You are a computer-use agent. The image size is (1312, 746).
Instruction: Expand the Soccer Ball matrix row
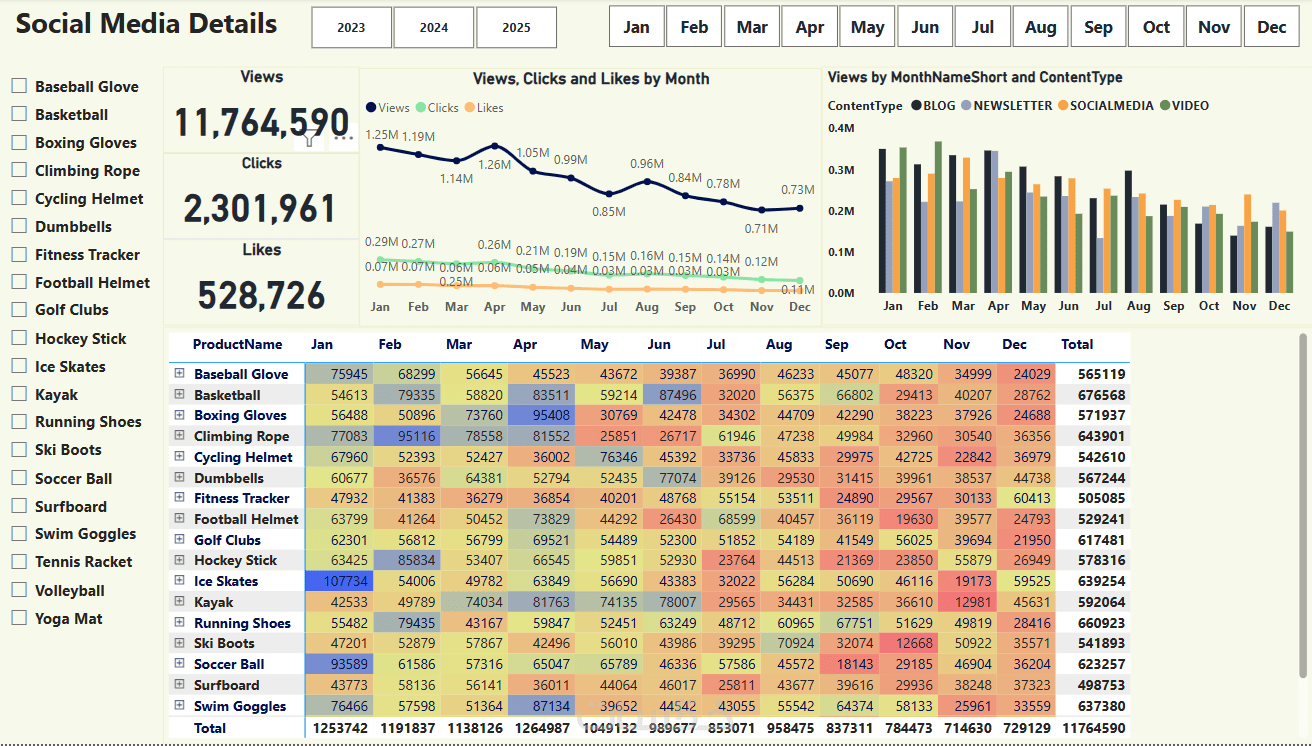[180, 663]
